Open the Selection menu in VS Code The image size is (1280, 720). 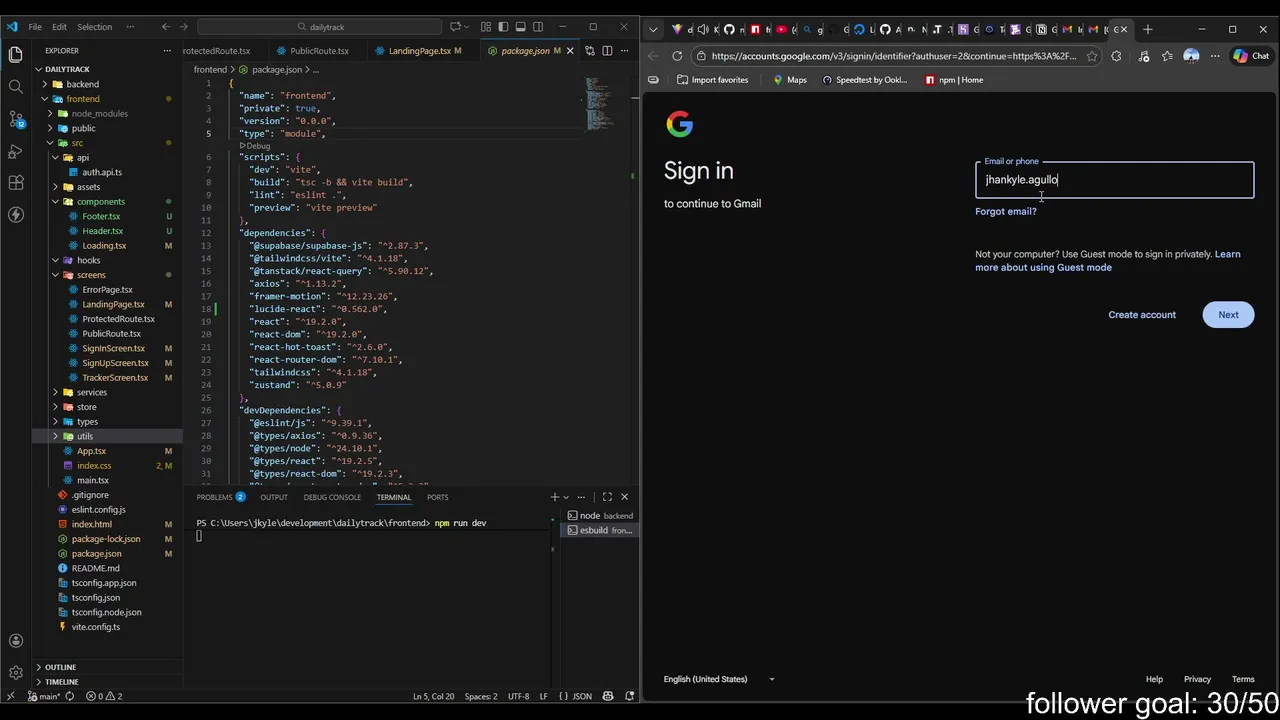pos(95,27)
